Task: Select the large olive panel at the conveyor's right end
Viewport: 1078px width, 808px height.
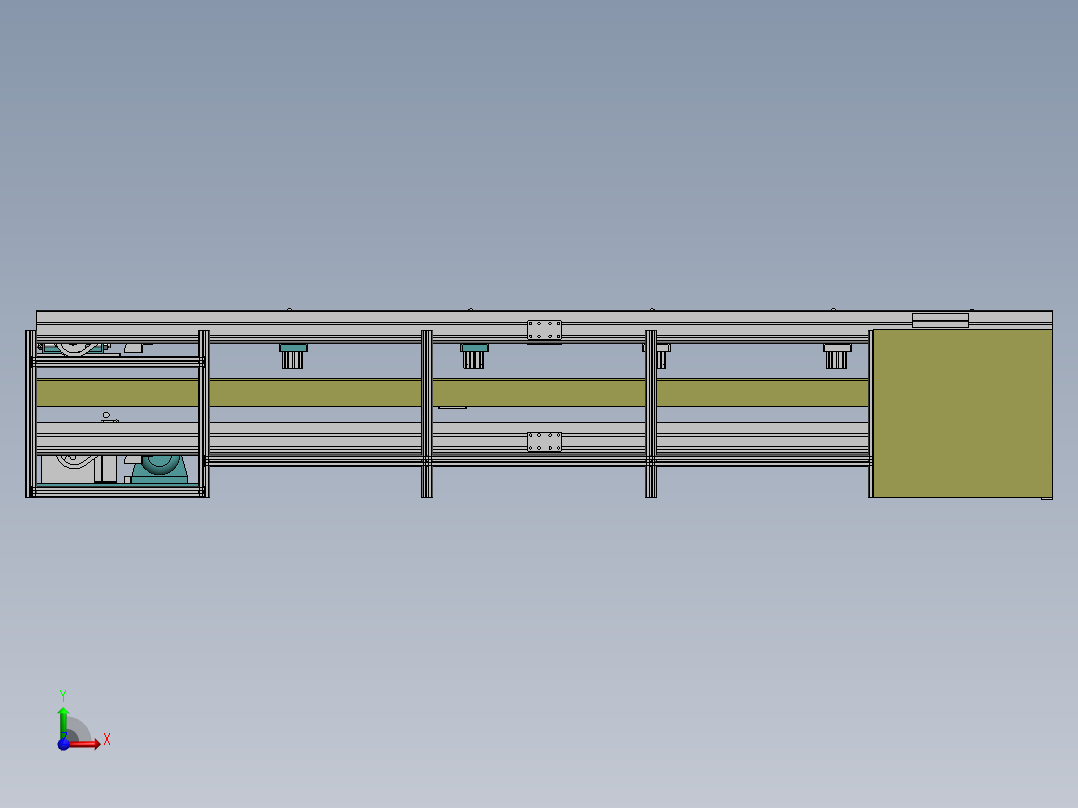Action: coord(962,413)
